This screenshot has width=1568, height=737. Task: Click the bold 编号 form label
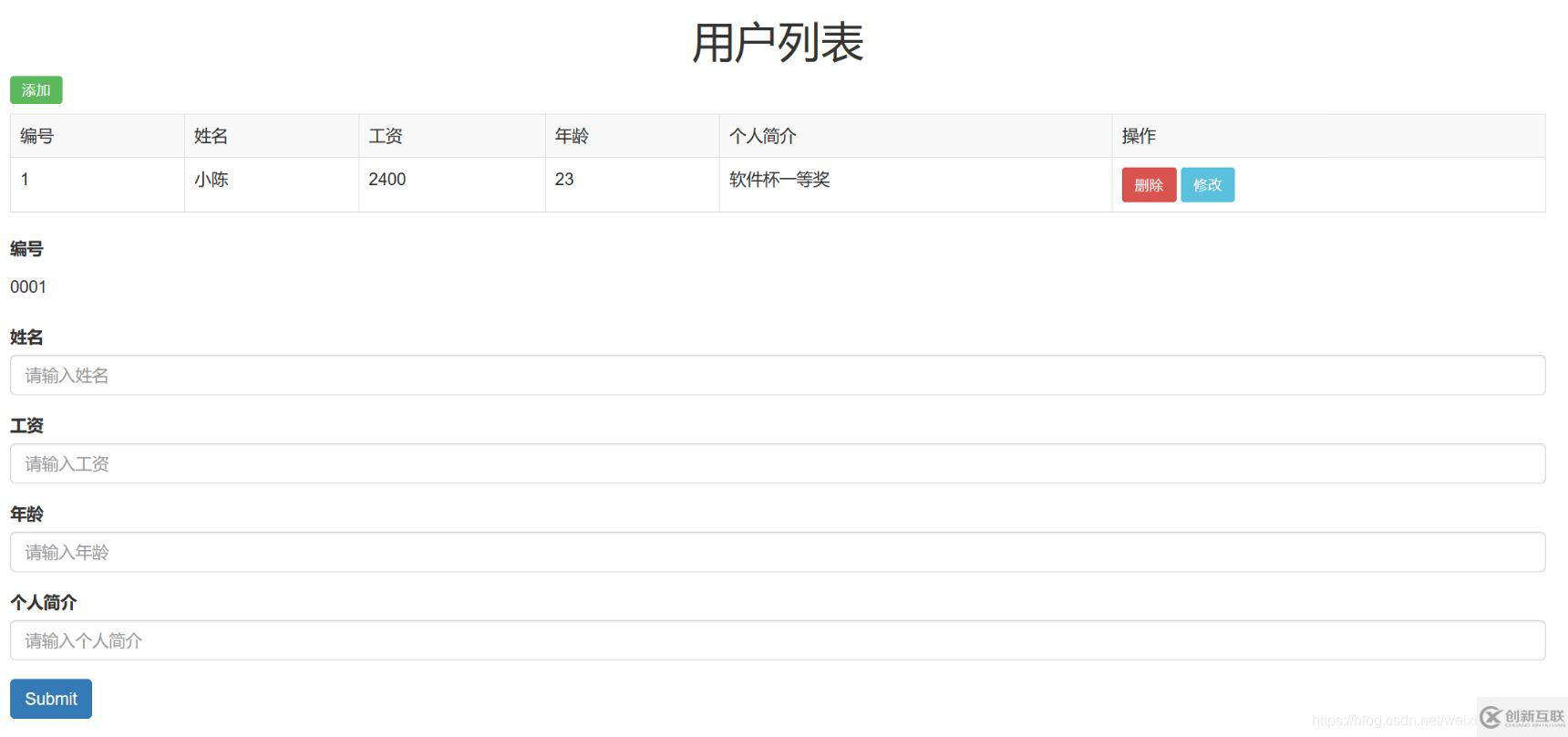coord(26,249)
